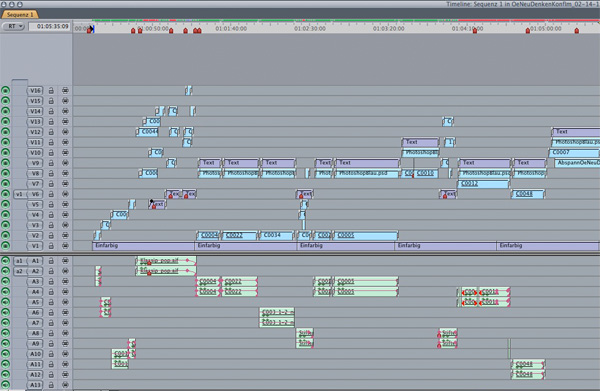Screen dimensions: 600x391
Task: Select the Text clip on track V11
Action: click(420, 142)
